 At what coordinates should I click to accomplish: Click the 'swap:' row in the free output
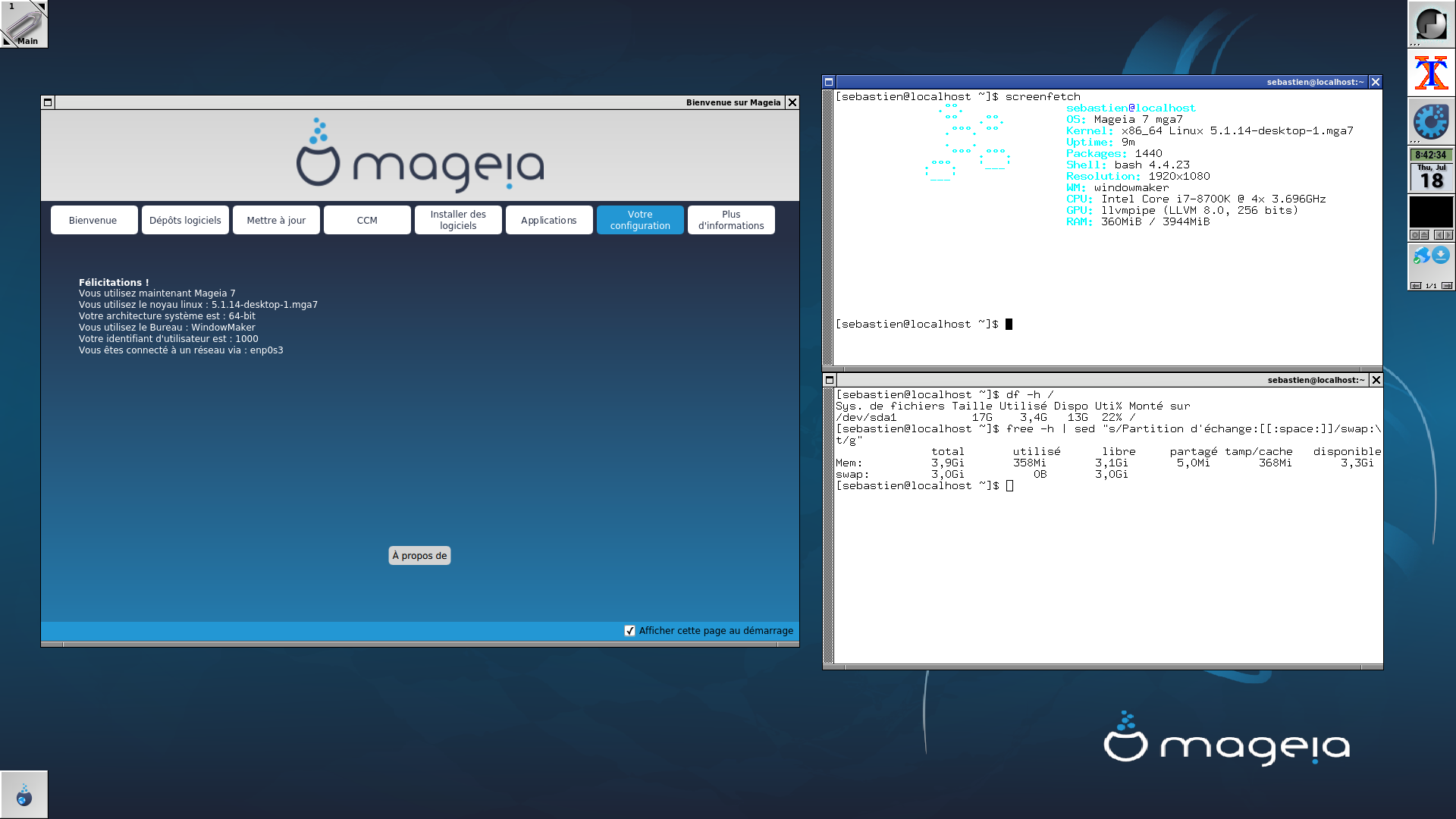982,474
